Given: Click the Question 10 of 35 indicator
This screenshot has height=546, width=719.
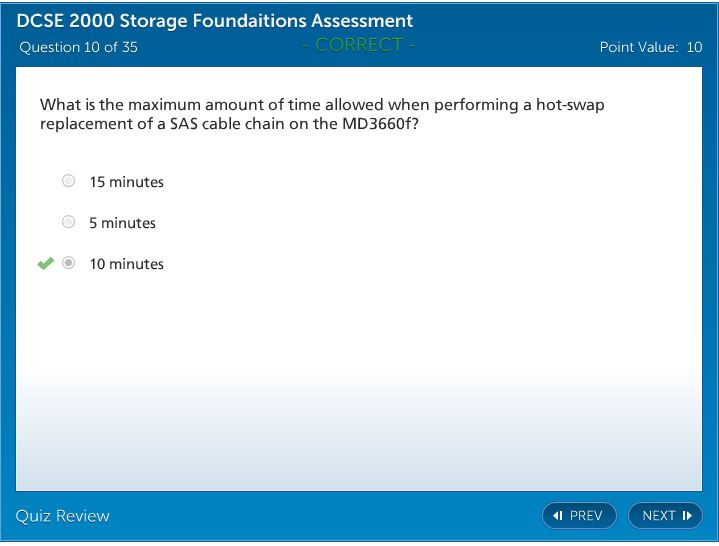Looking at the screenshot, I should [78, 47].
